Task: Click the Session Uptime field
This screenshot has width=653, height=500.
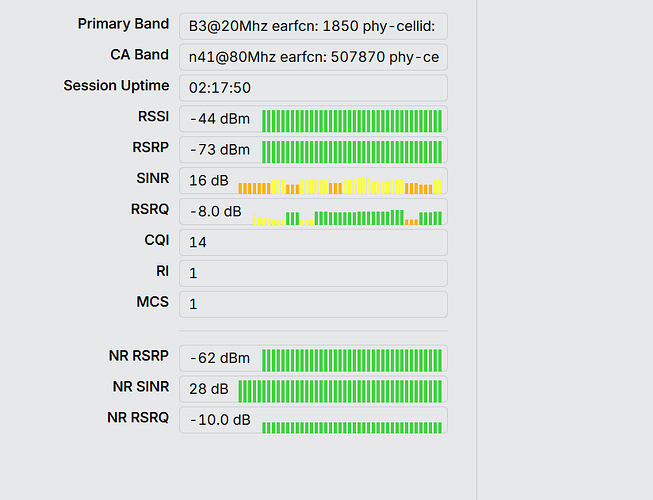Action: point(313,88)
